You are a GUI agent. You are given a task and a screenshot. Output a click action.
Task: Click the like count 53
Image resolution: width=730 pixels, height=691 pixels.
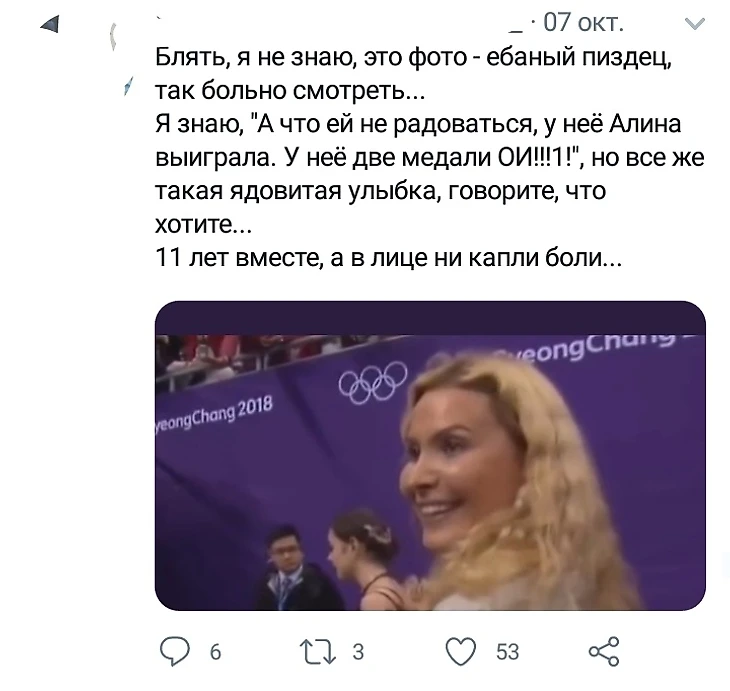tap(508, 652)
